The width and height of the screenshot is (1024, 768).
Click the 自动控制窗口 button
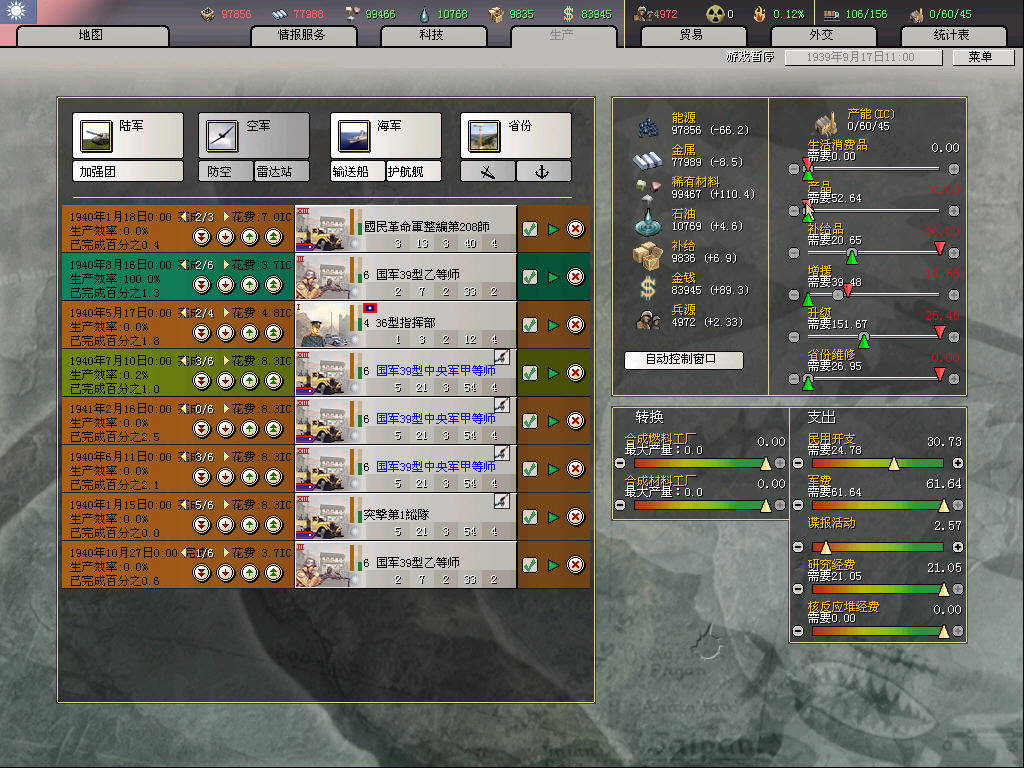[x=684, y=360]
